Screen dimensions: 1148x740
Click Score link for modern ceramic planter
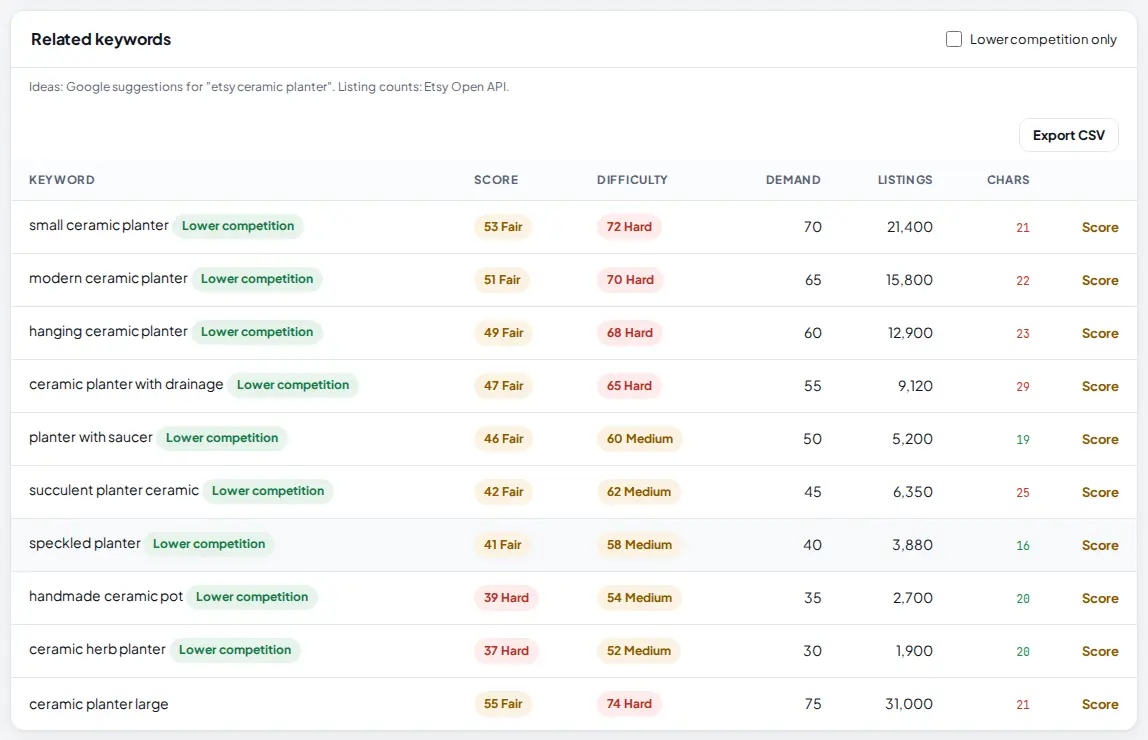(1100, 280)
